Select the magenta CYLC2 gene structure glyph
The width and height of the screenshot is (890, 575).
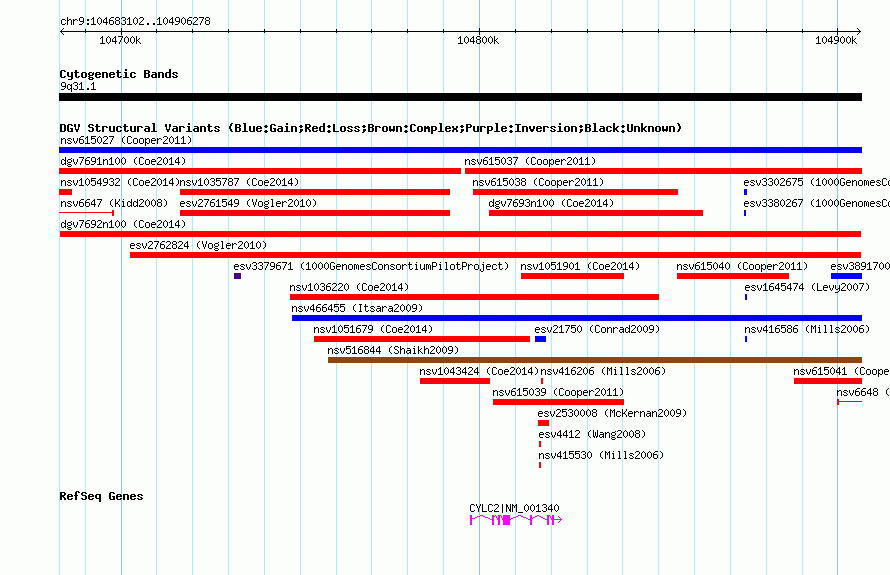click(x=516, y=520)
